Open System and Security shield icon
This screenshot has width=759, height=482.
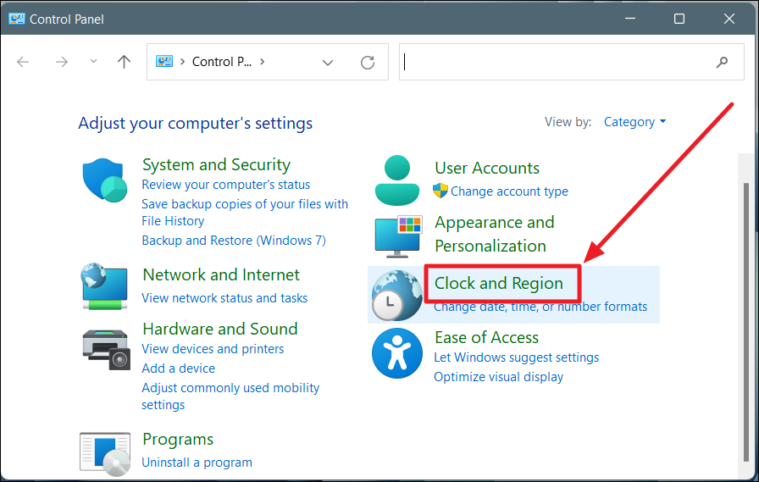(105, 181)
